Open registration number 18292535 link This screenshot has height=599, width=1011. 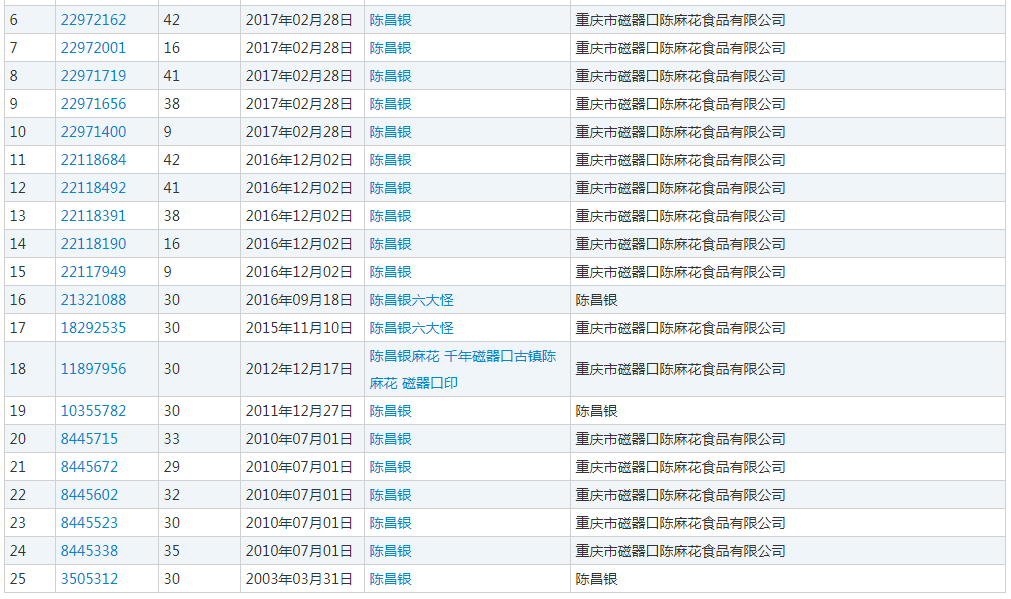pos(93,328)
